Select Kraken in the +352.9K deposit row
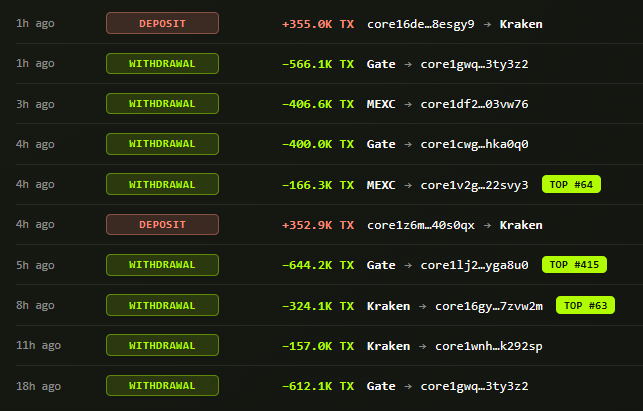The image size is (643, 411). click(521, 225)
